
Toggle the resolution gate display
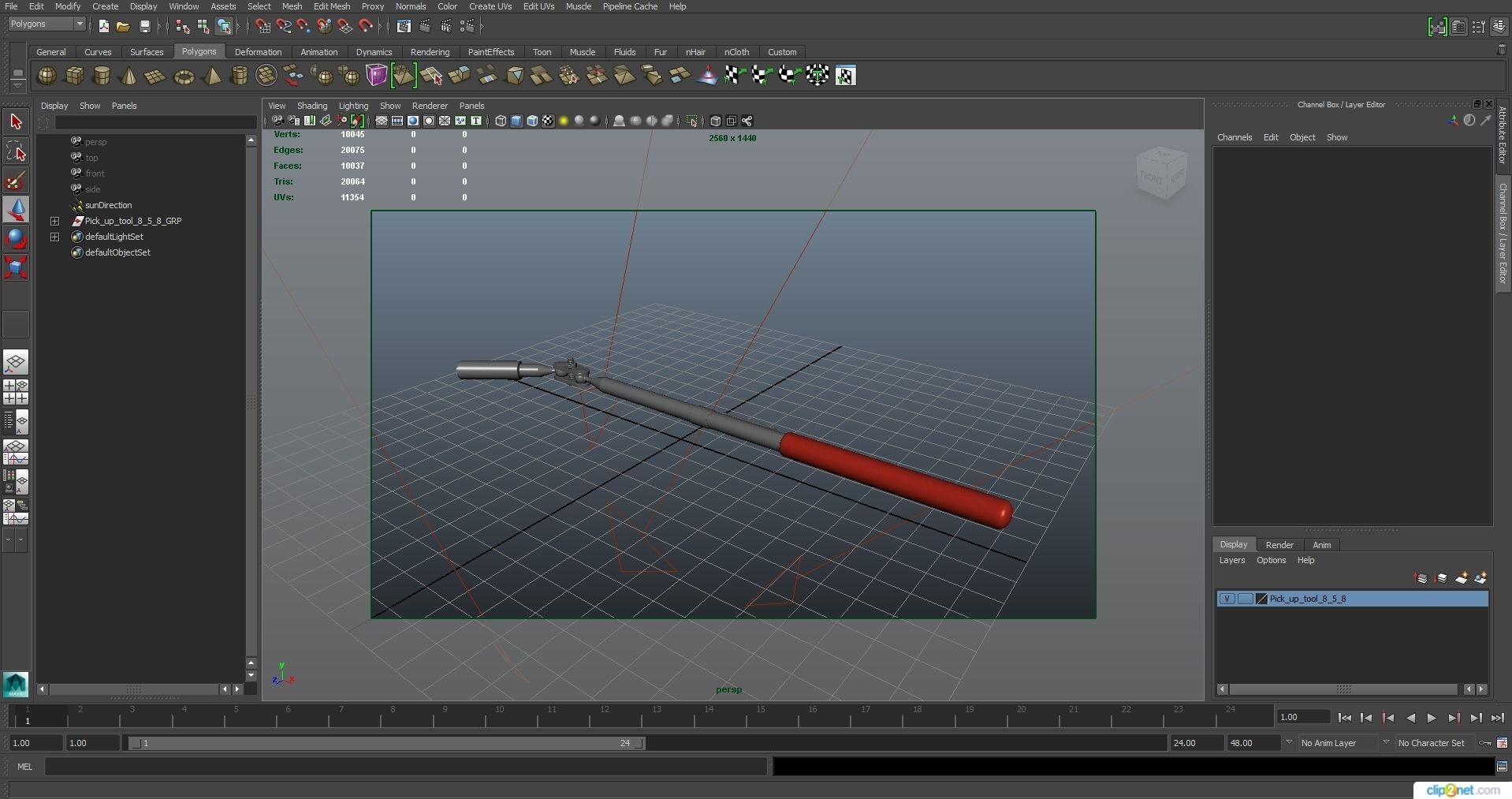click(x=413, y=121)
